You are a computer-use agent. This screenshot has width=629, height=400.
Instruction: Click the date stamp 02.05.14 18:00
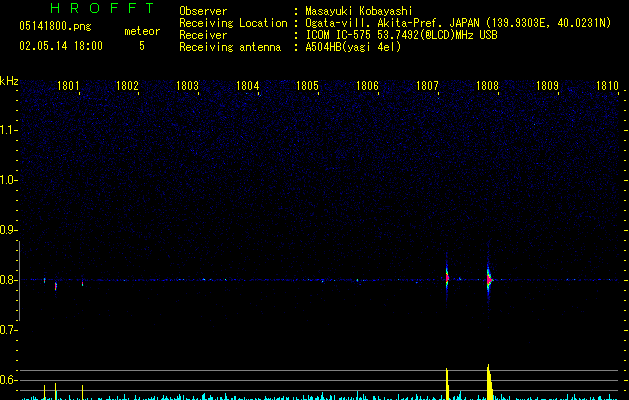(x=61, y=46)
